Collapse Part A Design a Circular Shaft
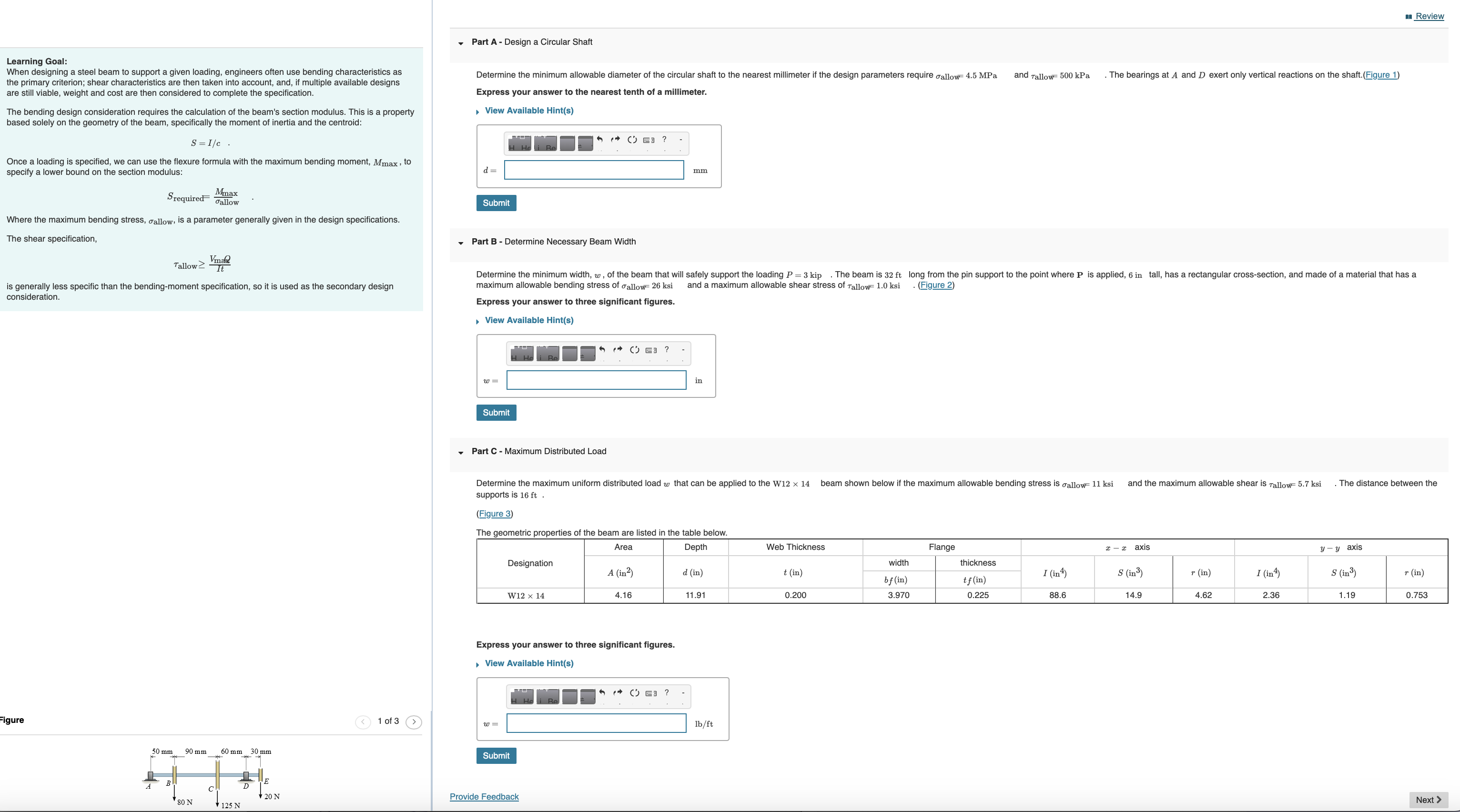This screenshot has width=1460, height=812. [x=461, y=43]
